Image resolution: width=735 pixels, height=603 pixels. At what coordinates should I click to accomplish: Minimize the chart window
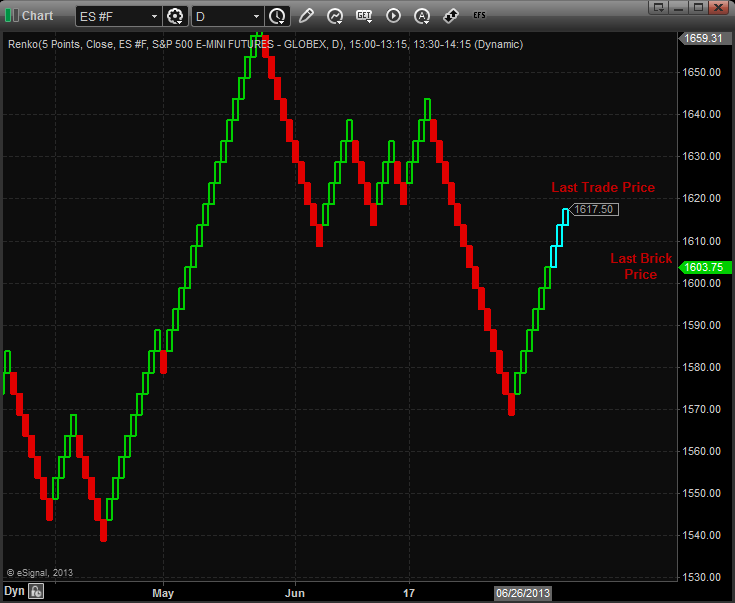(x=679, y=7)
